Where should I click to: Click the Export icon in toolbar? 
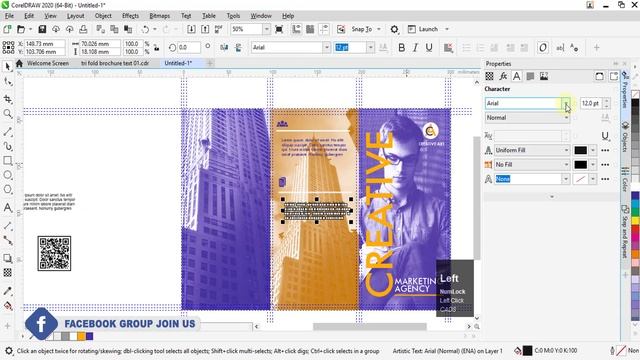coord(205,29)
